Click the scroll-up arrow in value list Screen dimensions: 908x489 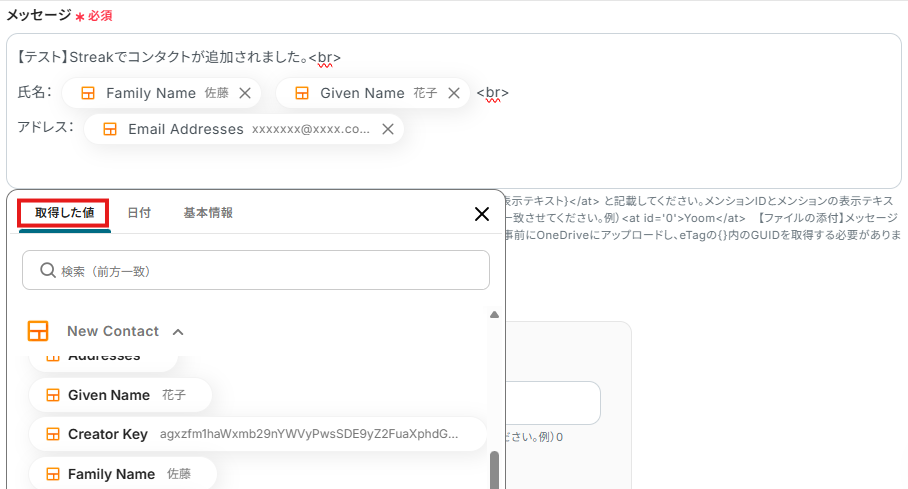click(x=494, y=315)
